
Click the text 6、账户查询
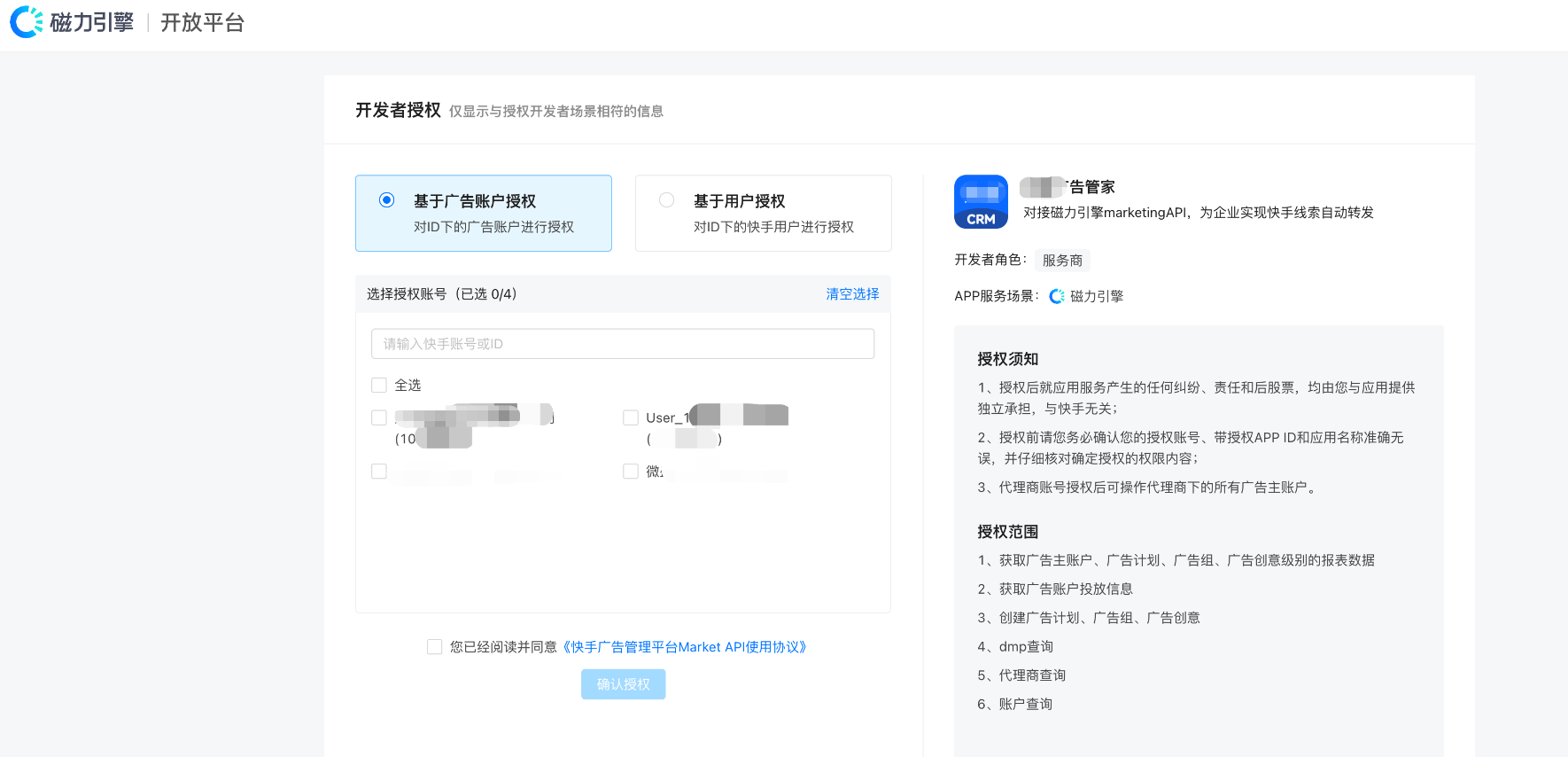coord(1015,704)
